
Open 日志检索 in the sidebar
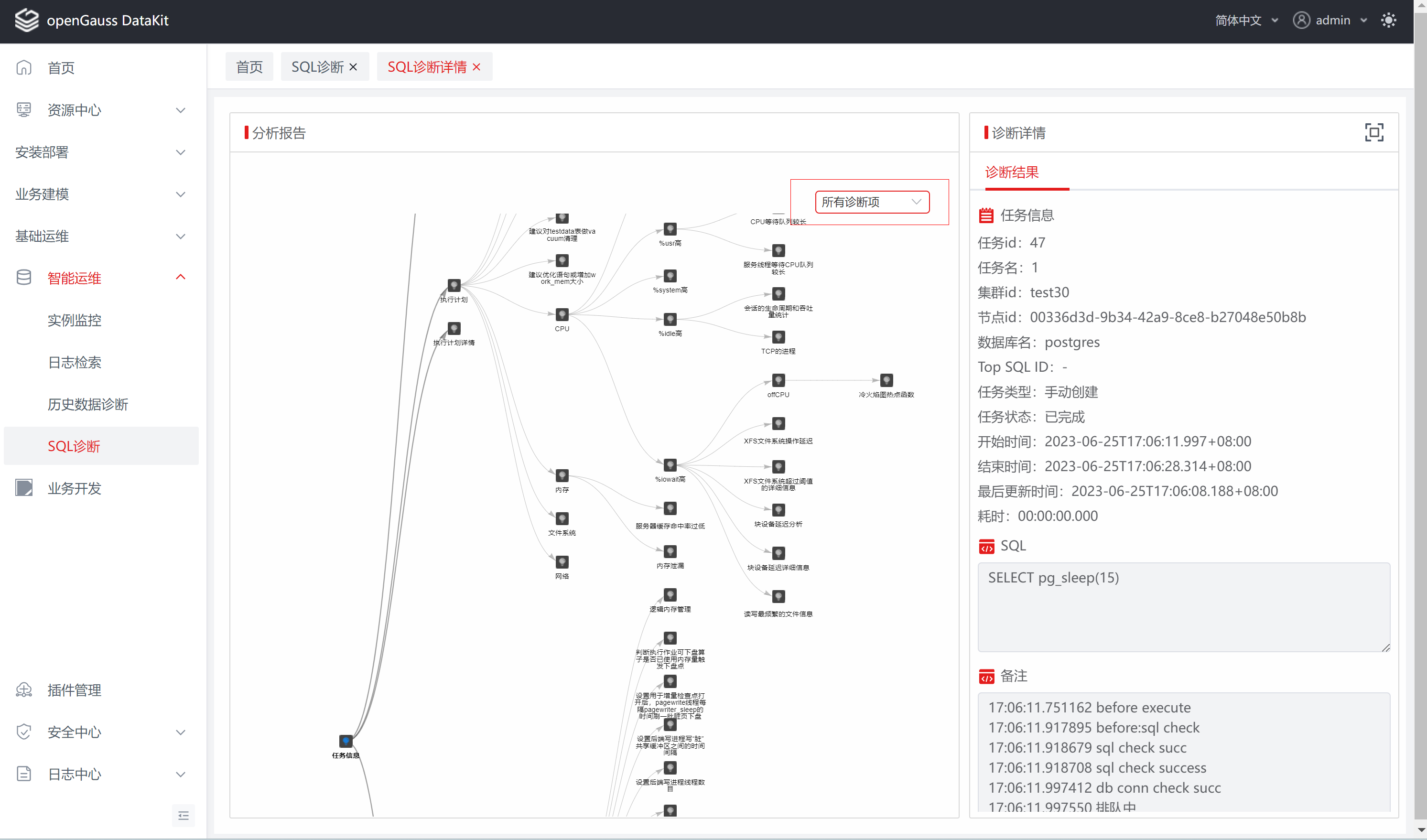[x=74, y=362]
